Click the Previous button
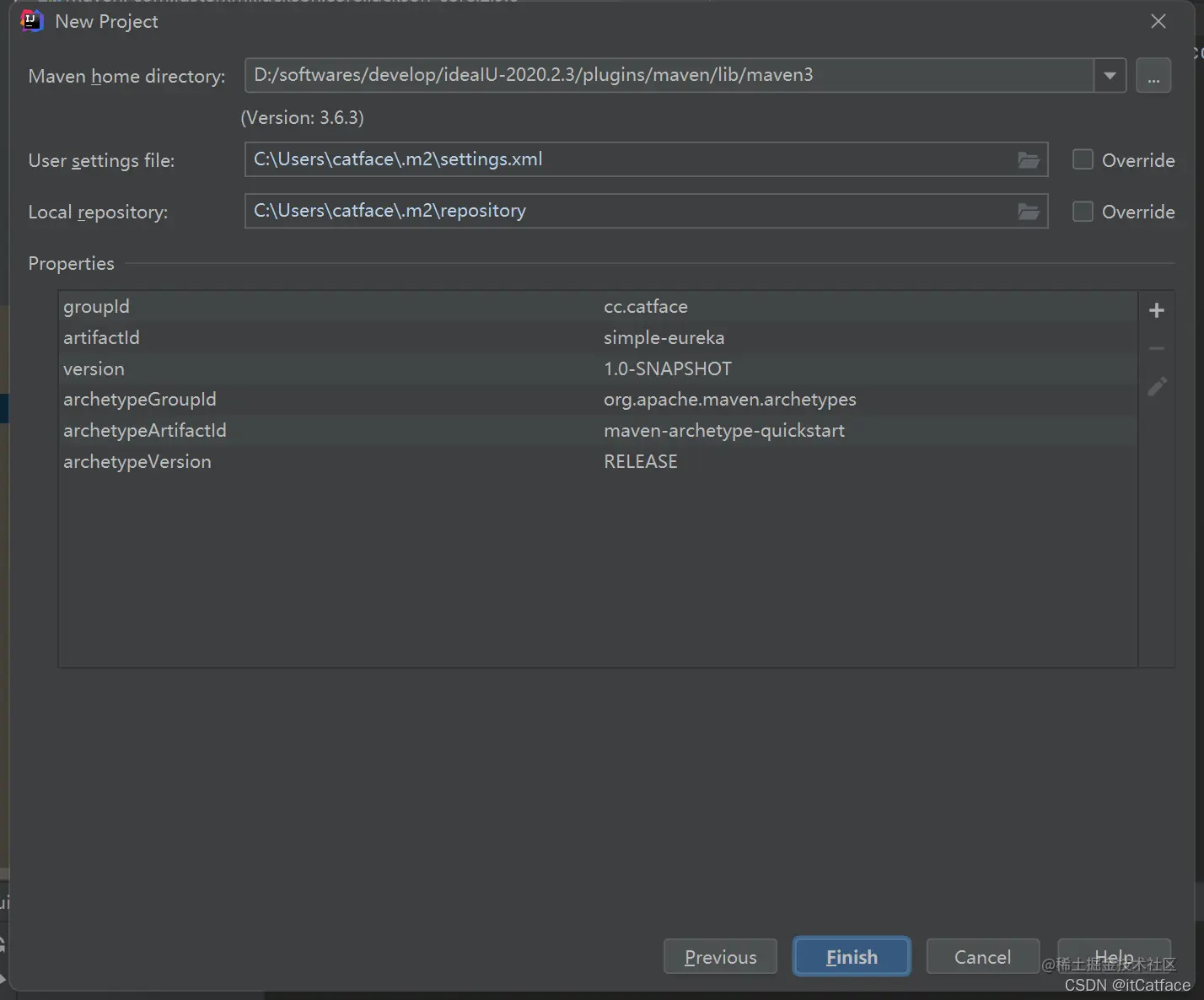 point(720,957)
